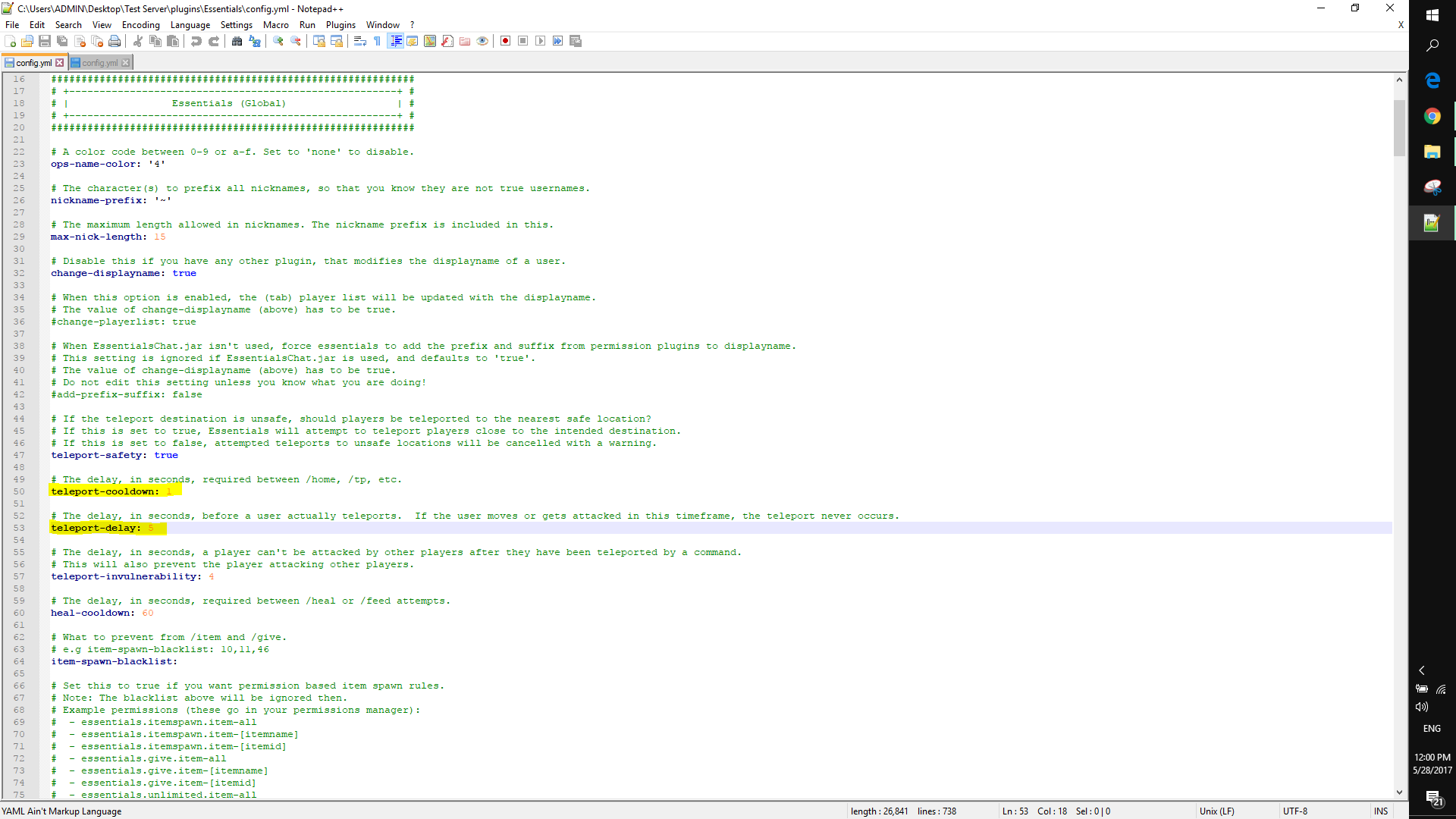The width and height of the screenshot is (1456, 819).
Task: Open Chrome from the taskbar
Action: pos(1432,116)
